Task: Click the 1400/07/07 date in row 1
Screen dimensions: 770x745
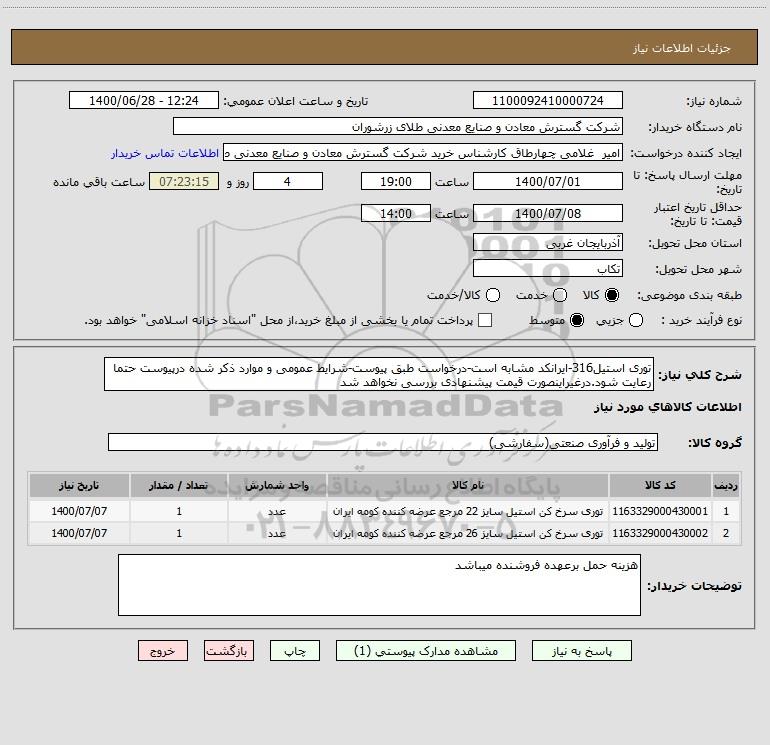Action: click(x=79, y=511)
